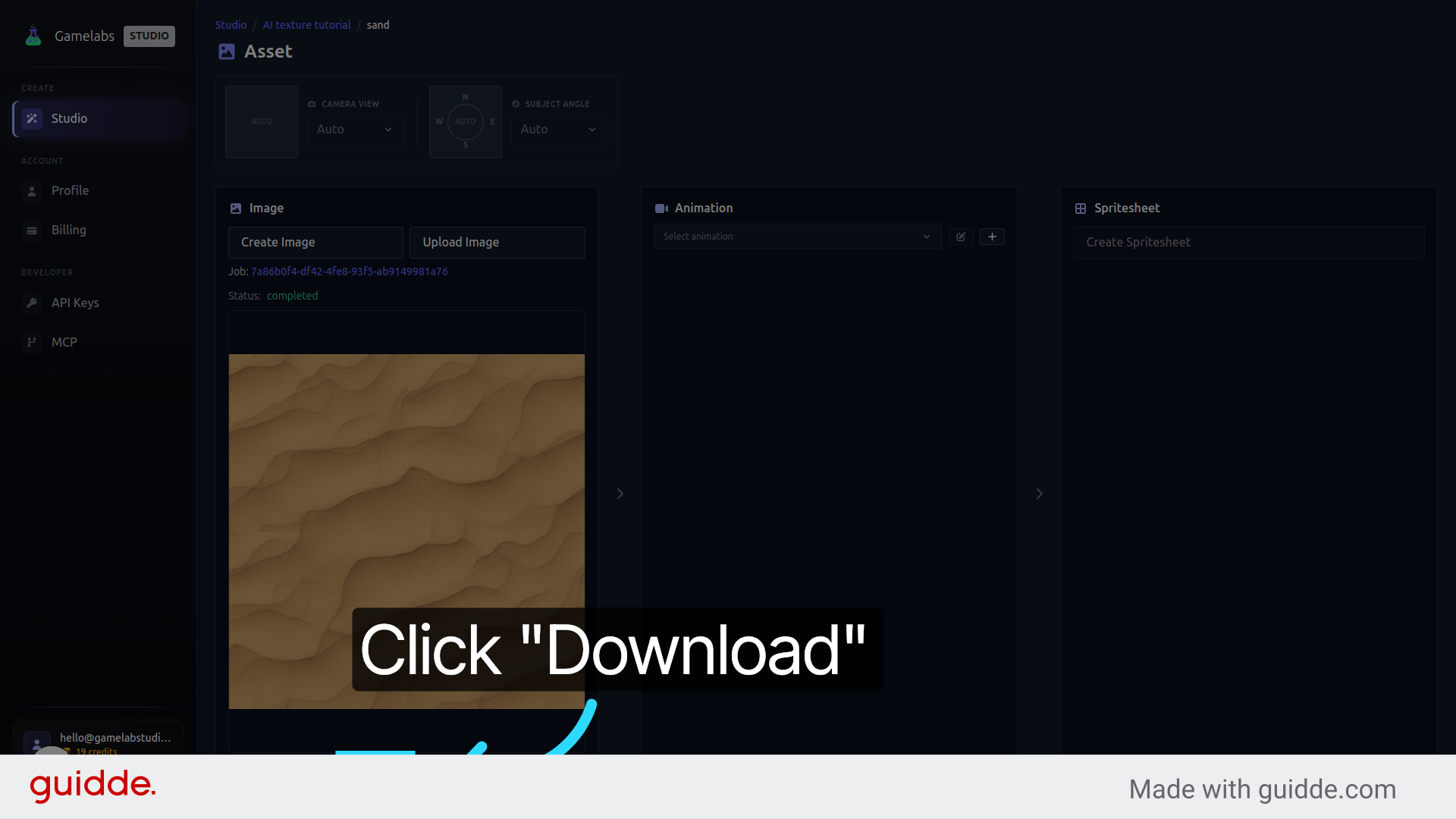Viewport: 1456px width, 819px height.
Task: Click the generated sand texture image
Action: pyautogui.click(x=406, y=531)
